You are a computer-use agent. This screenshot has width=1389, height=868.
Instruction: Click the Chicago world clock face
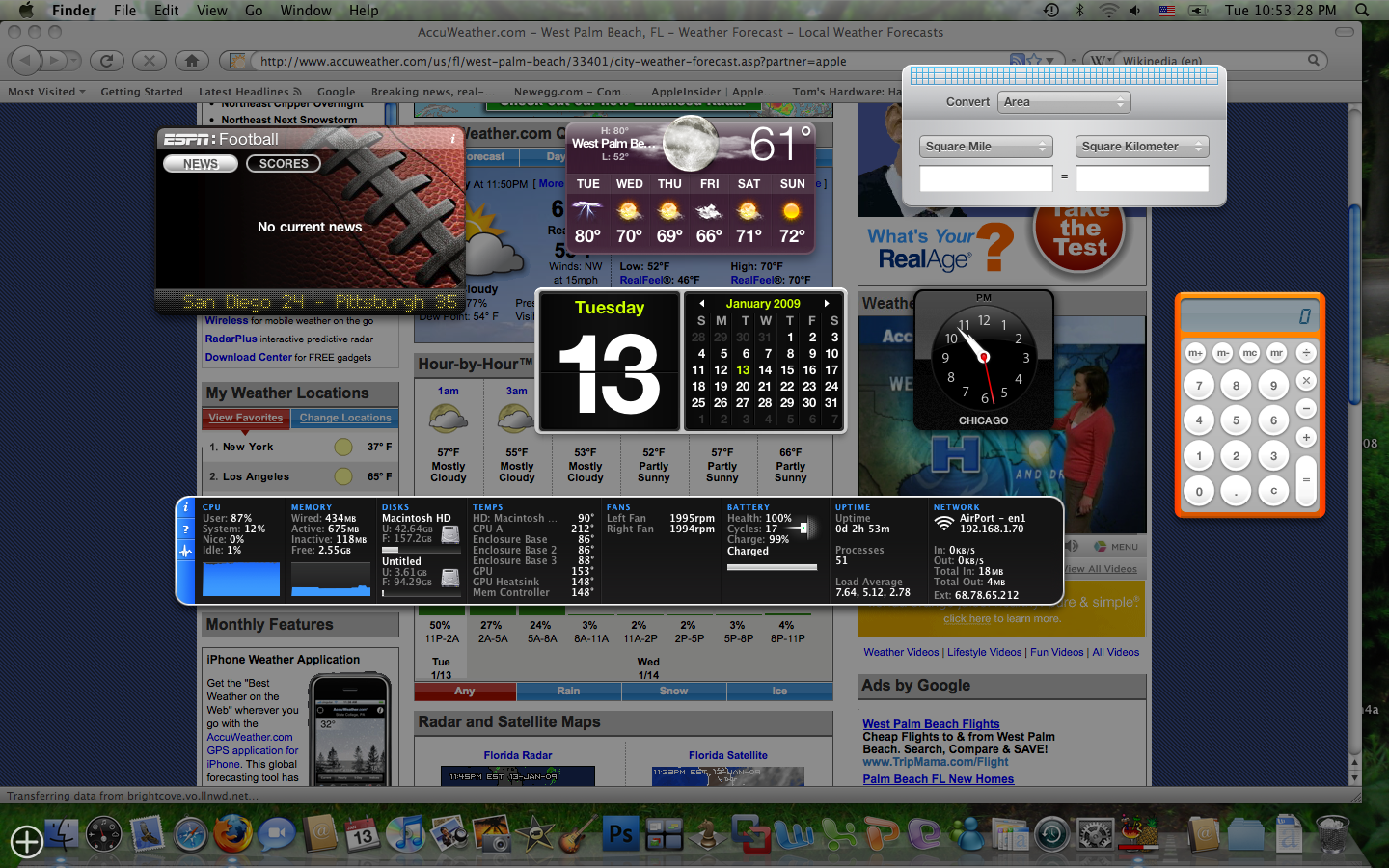[x=984, y=356]
